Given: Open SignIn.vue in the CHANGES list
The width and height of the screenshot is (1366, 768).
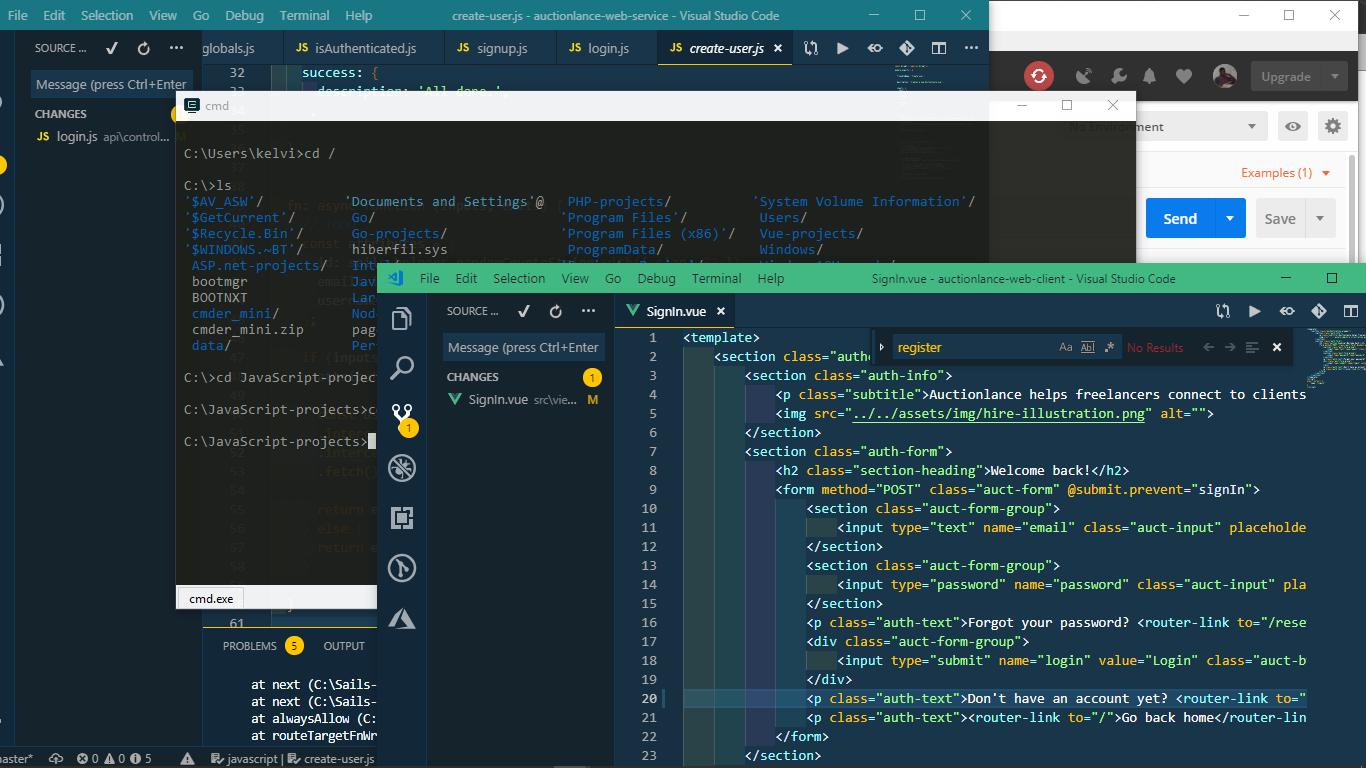Looking at the screenshot, I should click(x=523, y=400).
